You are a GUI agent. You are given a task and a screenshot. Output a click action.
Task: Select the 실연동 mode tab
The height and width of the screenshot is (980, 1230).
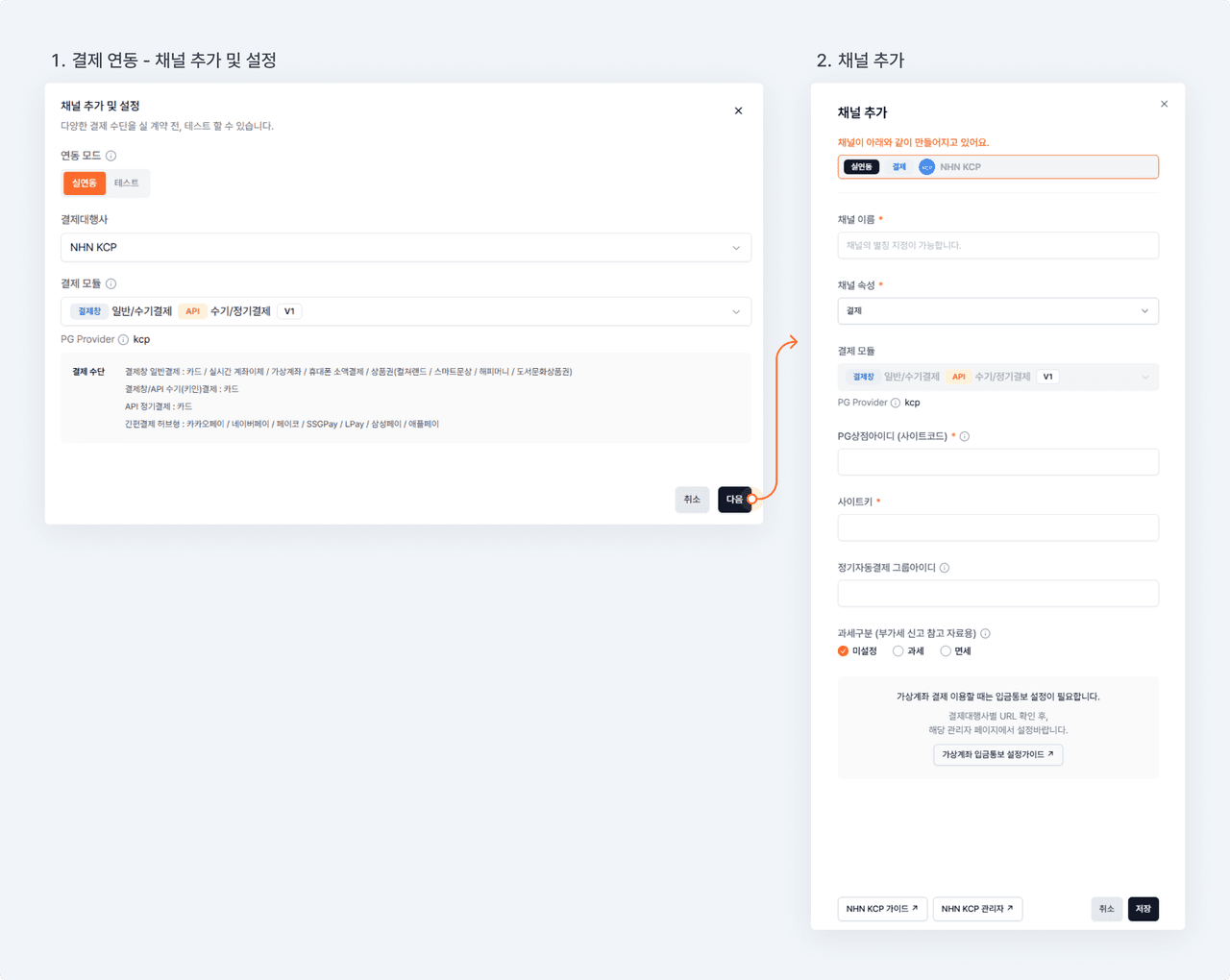tap(85, 184)
